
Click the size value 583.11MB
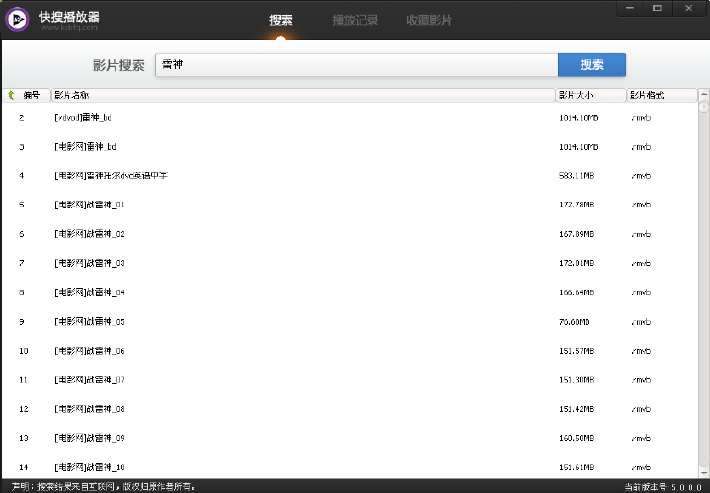click(576, 176)
